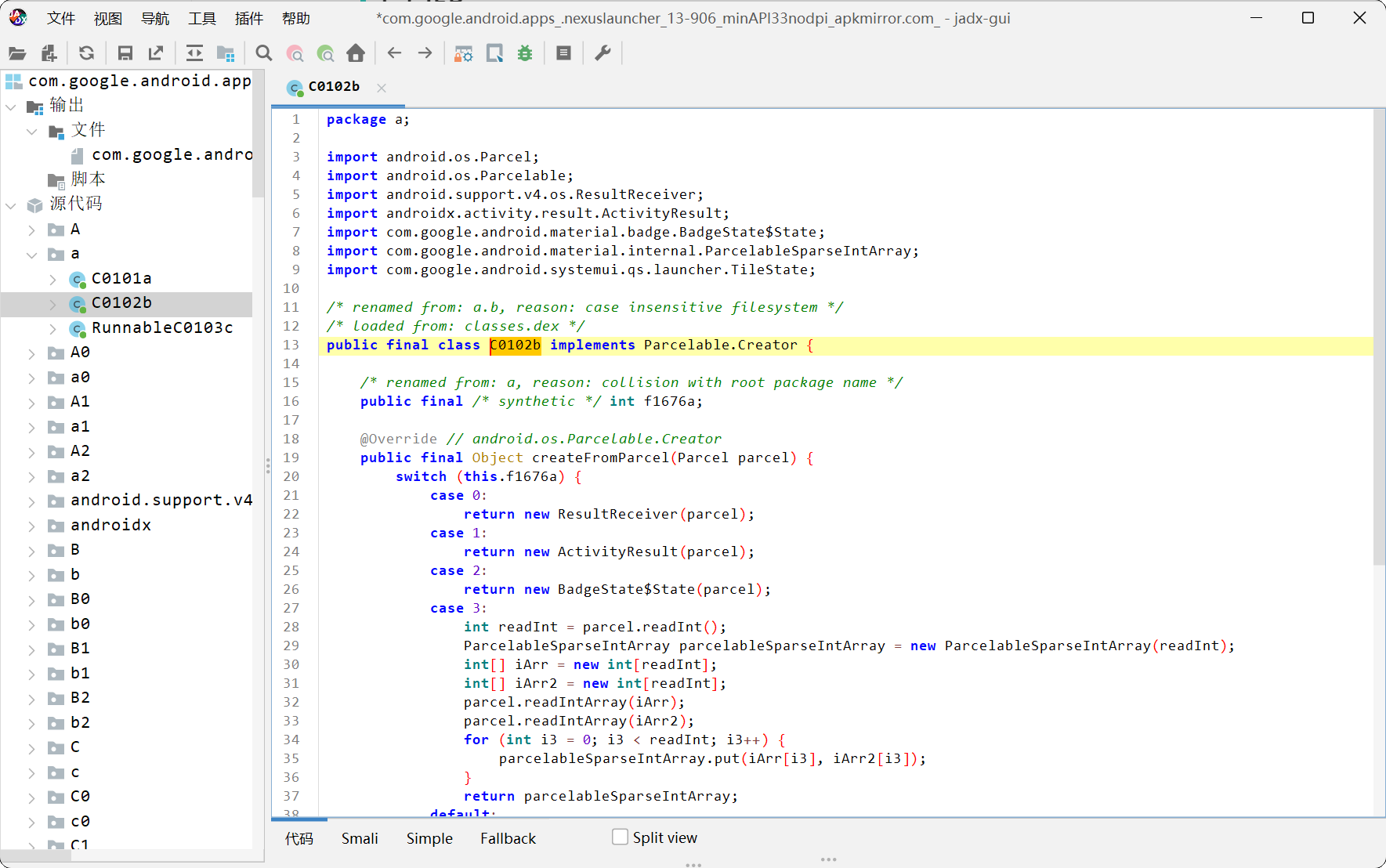
Task: Click the reload refresh toolbar icon
Action: 86,53
